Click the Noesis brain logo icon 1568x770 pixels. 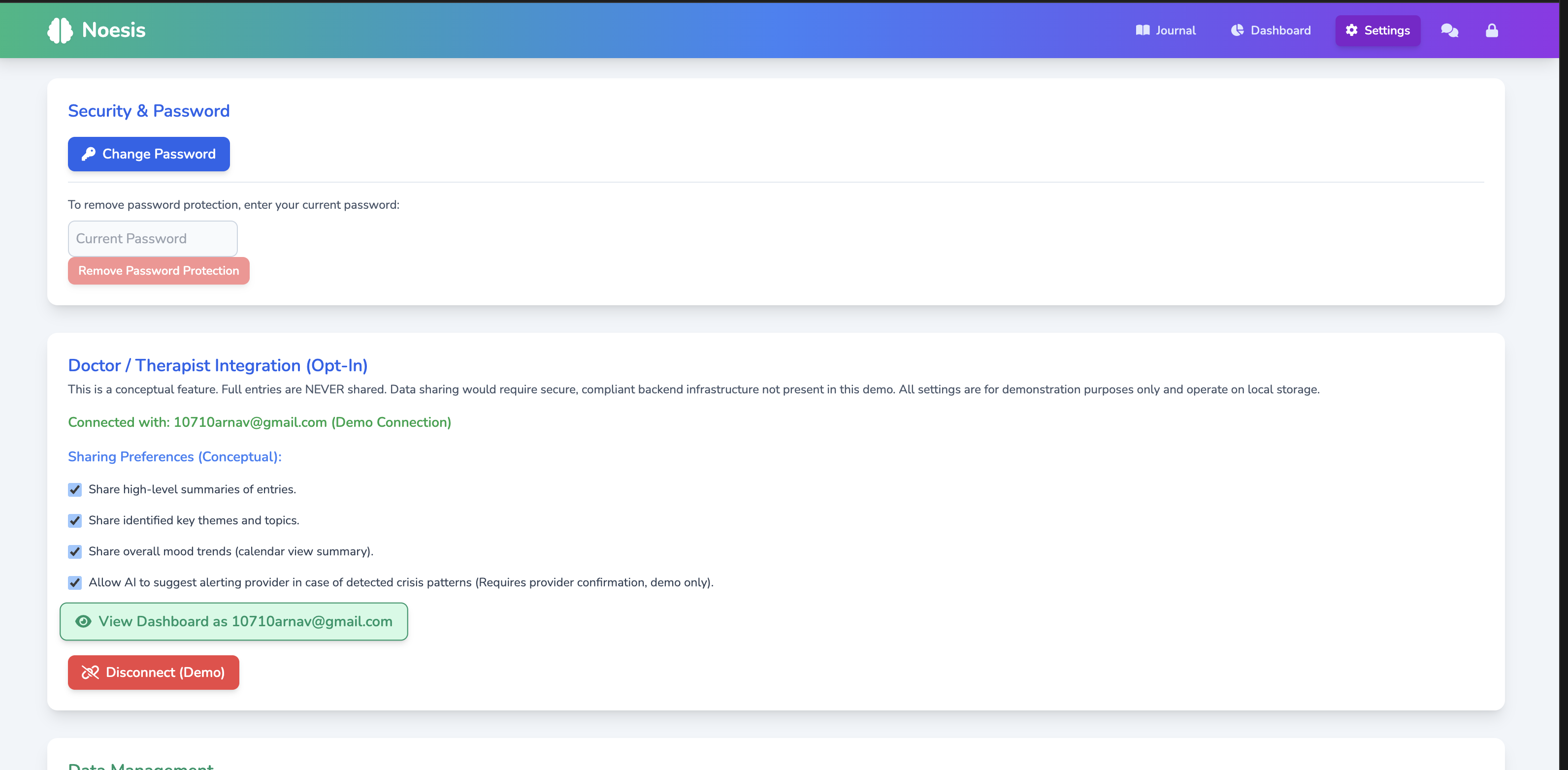point(60,31)
